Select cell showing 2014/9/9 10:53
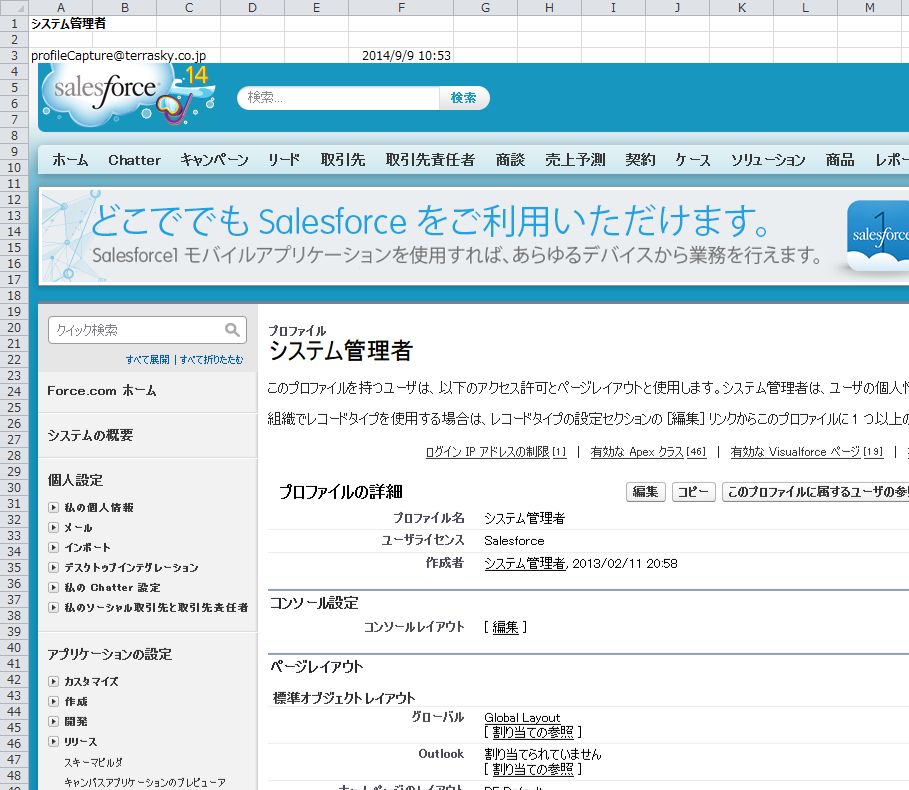909x790 pixels. (401, 56)
